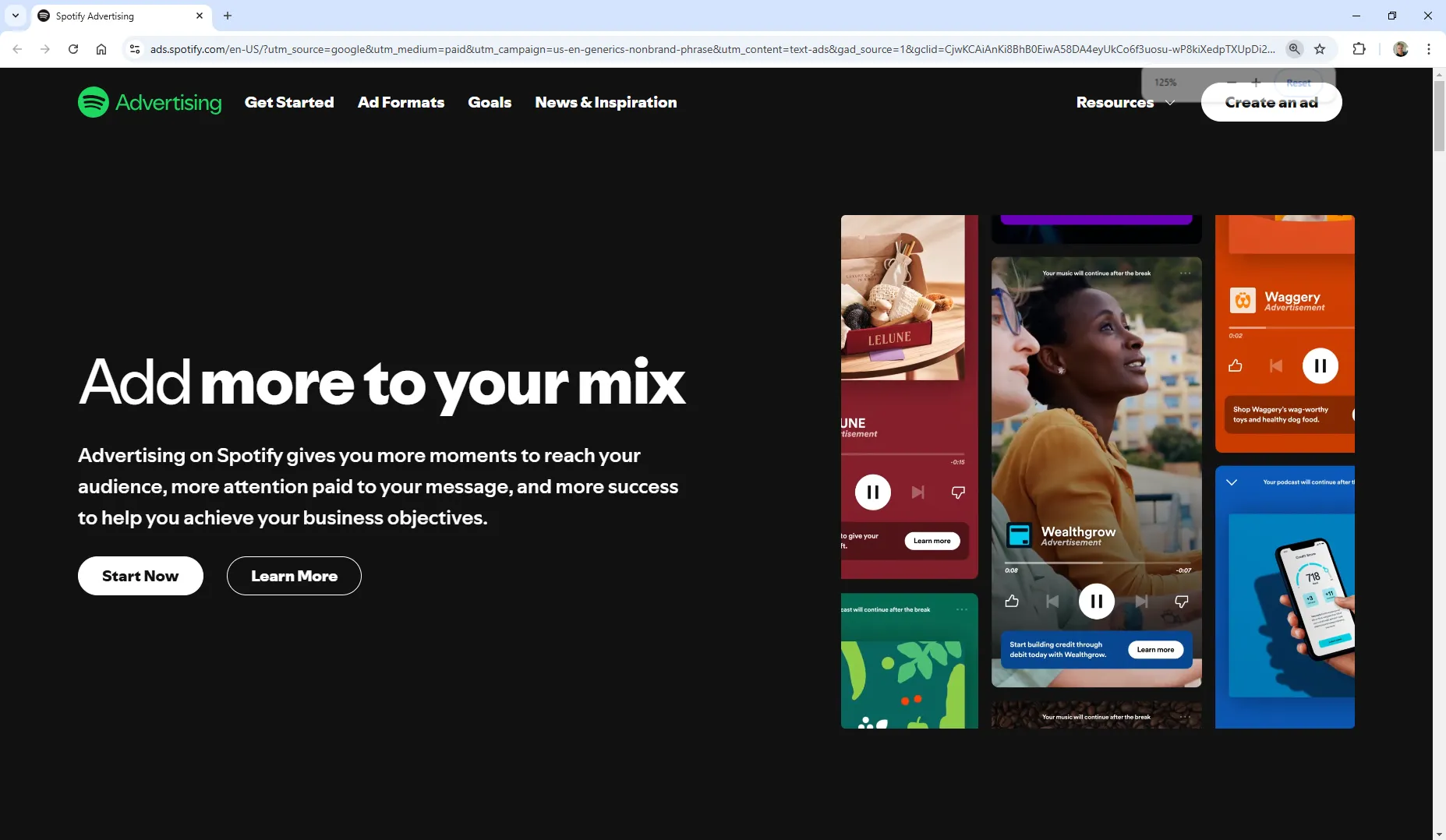Decrease zoom with minus button
Screen dimensions: 1446x840
pyautogui.click(x=1232, y=82)
